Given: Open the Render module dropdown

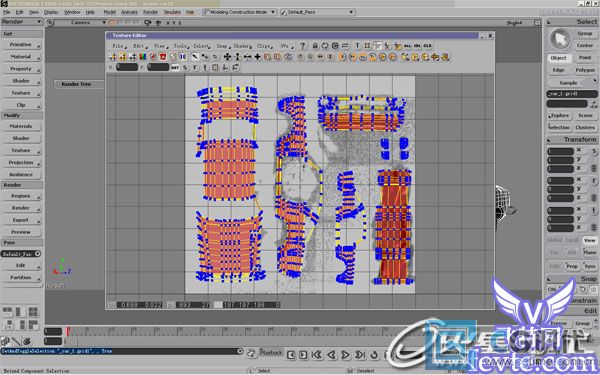Looking at the screenshot, I should coord(22,22).
